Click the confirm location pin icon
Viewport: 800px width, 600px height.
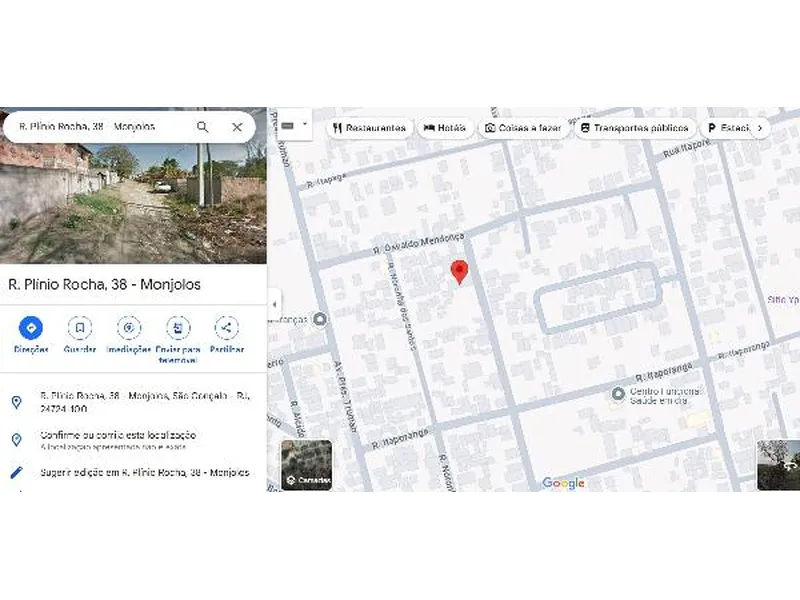(x=17, y=439)
